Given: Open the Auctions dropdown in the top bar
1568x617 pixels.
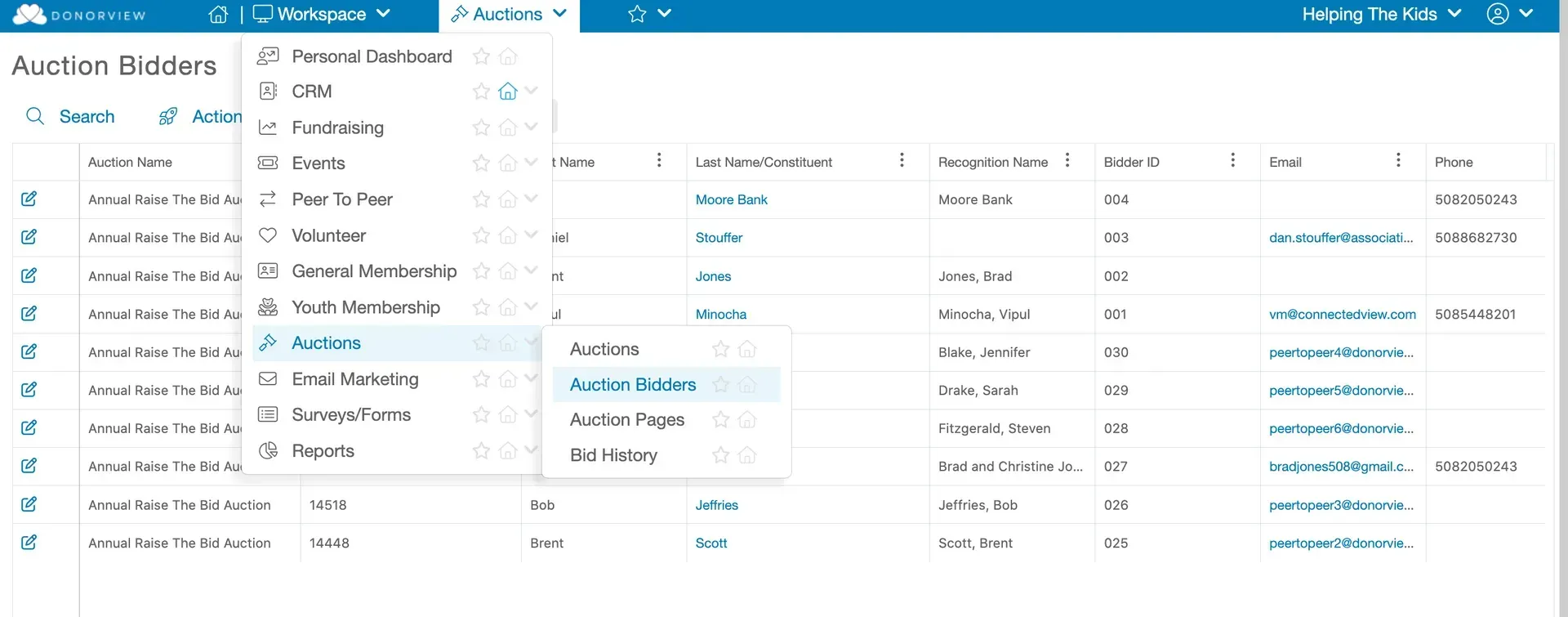Looking at the screenshot, I should point(509,15).
